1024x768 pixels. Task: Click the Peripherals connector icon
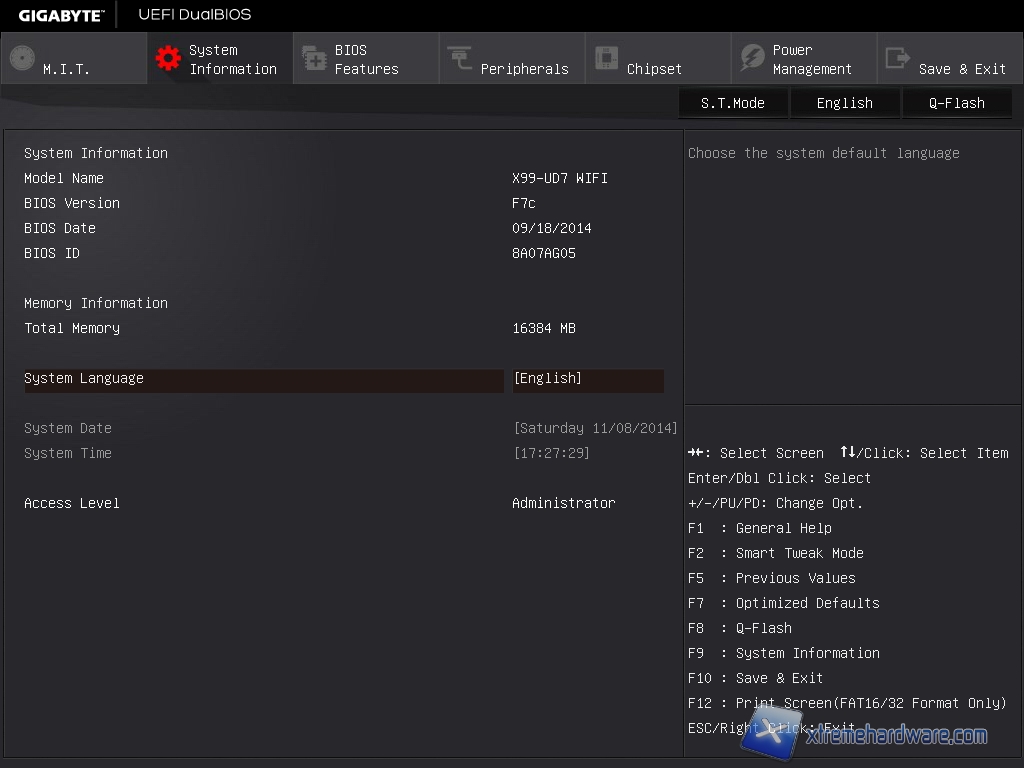click(460, 58)
